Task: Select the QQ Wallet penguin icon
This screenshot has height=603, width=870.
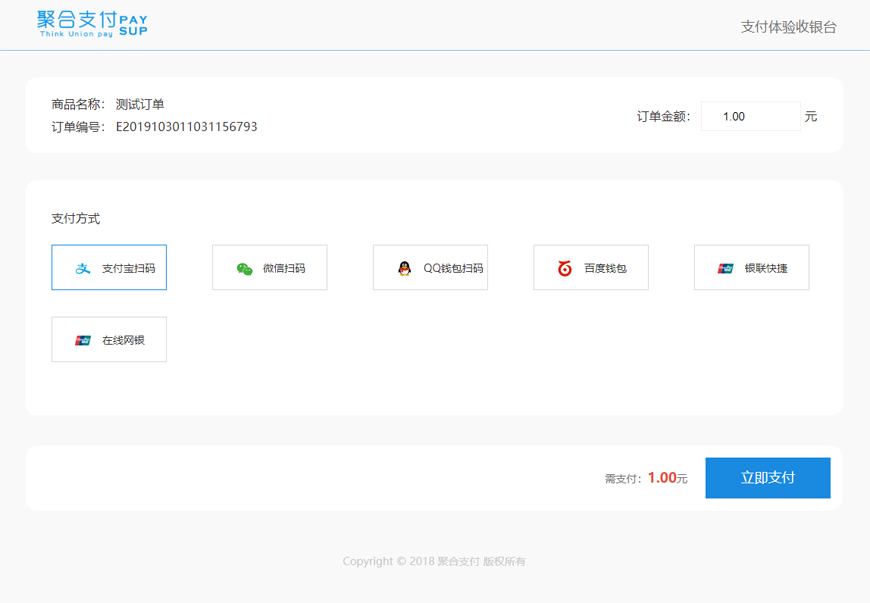Action: point(403,267)
